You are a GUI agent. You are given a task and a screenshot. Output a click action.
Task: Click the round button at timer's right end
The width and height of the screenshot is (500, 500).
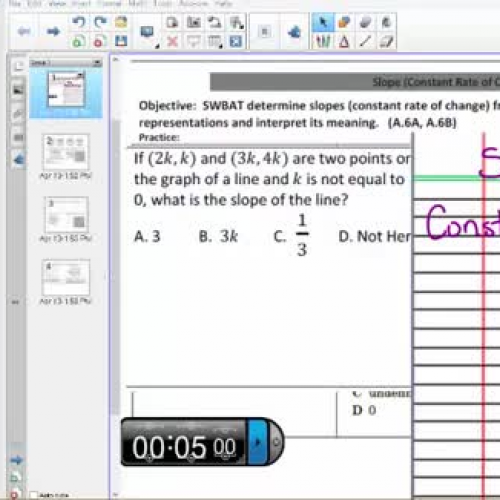pyautogui.click(x=276, y=442)
